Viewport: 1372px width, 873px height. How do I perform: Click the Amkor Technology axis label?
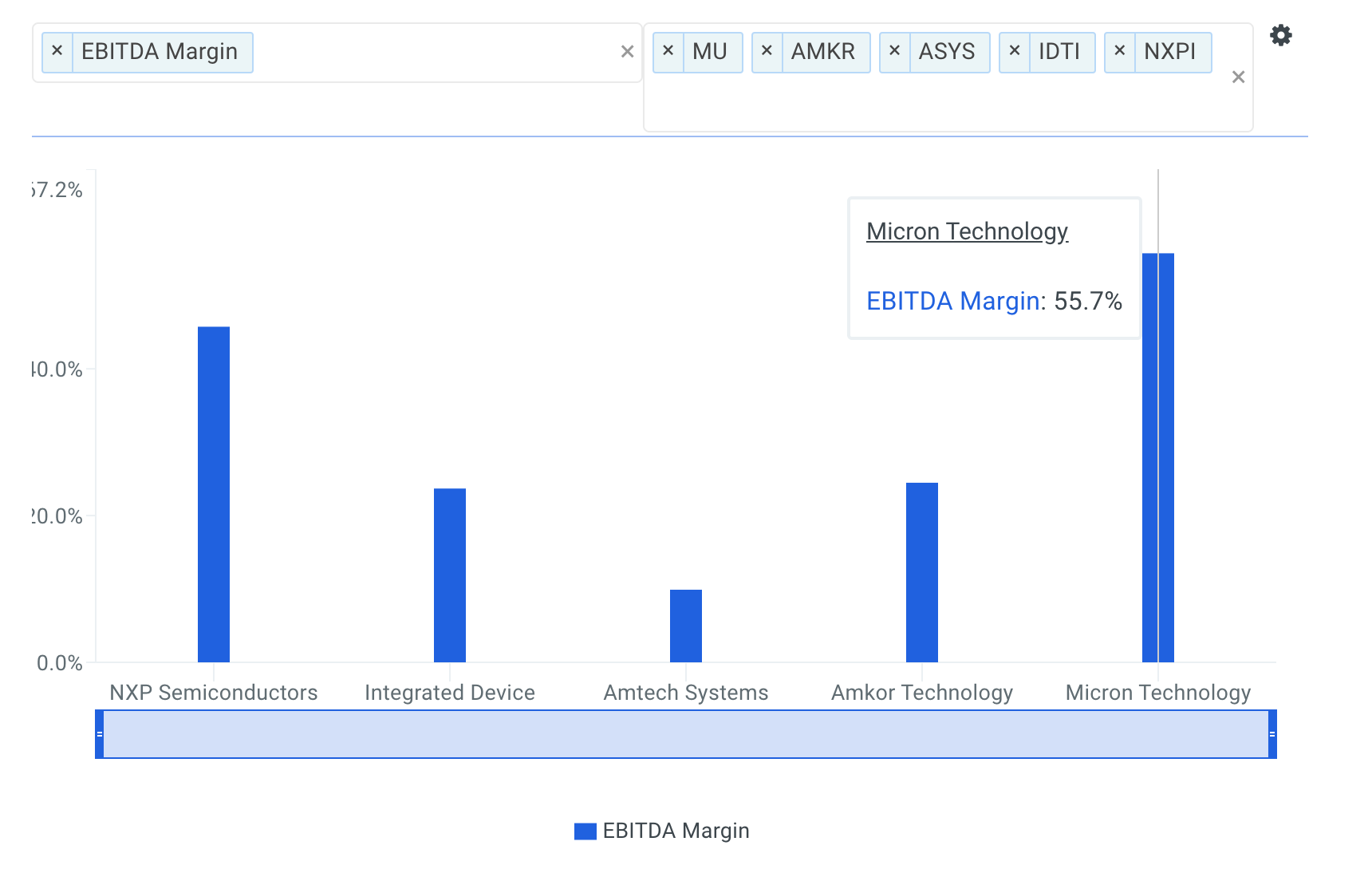coord(922,693)
